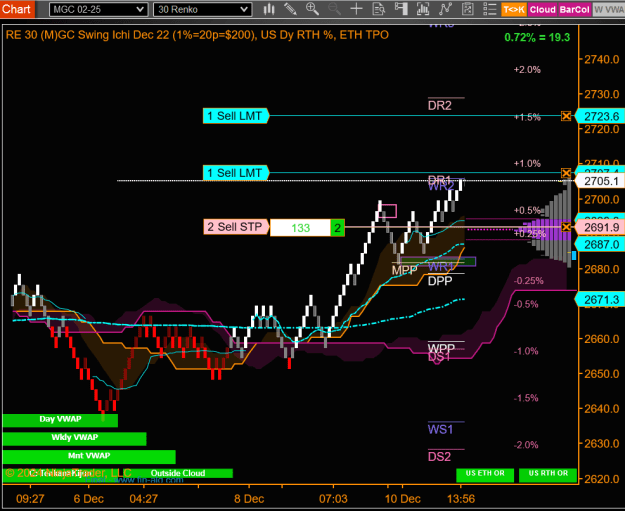Screen dimensions: 625x511
Task: Click the green position quantity 2 box
Action: click(x=337, y=228)
